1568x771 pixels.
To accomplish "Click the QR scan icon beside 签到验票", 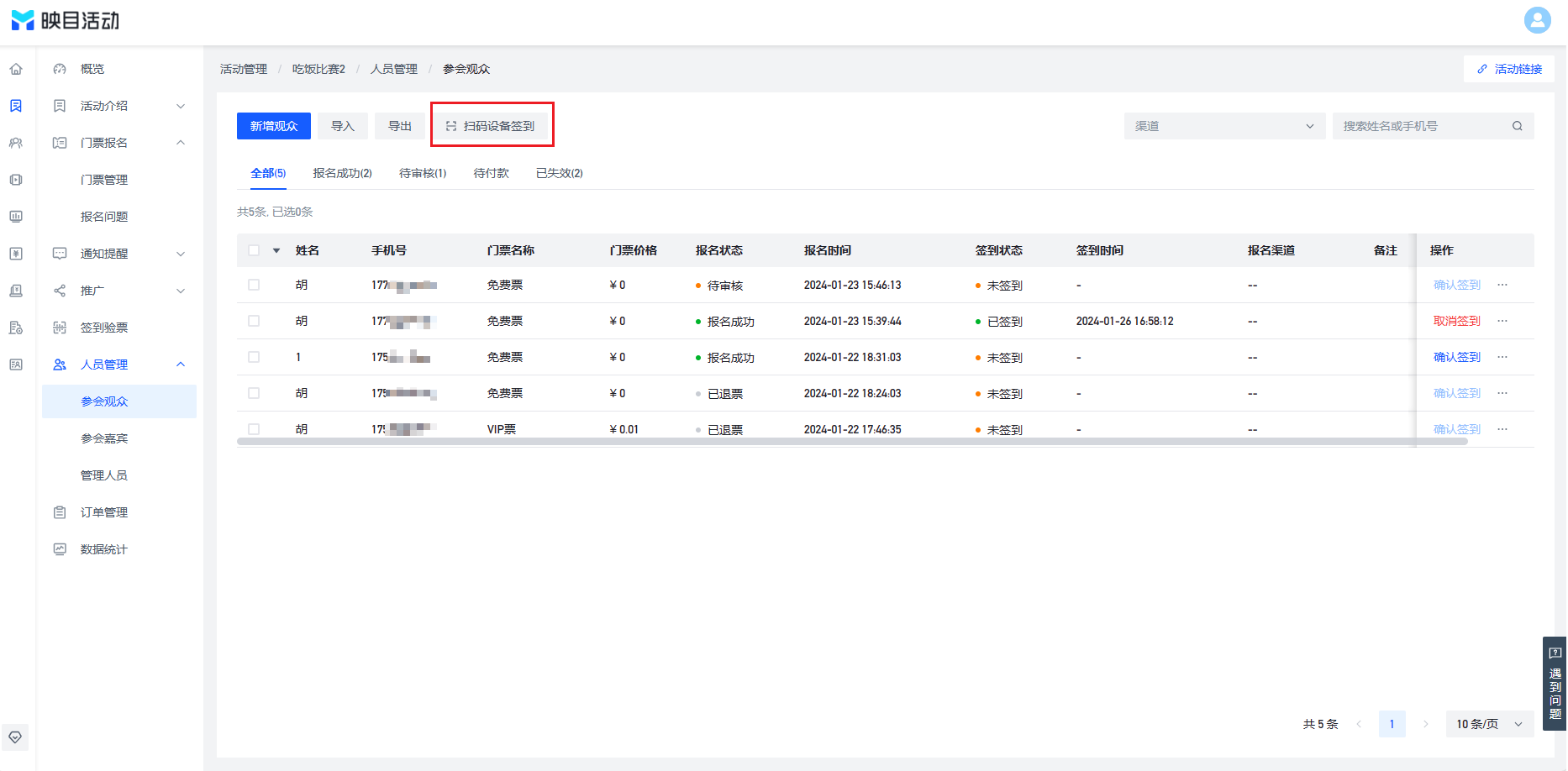I will (60, 328).
